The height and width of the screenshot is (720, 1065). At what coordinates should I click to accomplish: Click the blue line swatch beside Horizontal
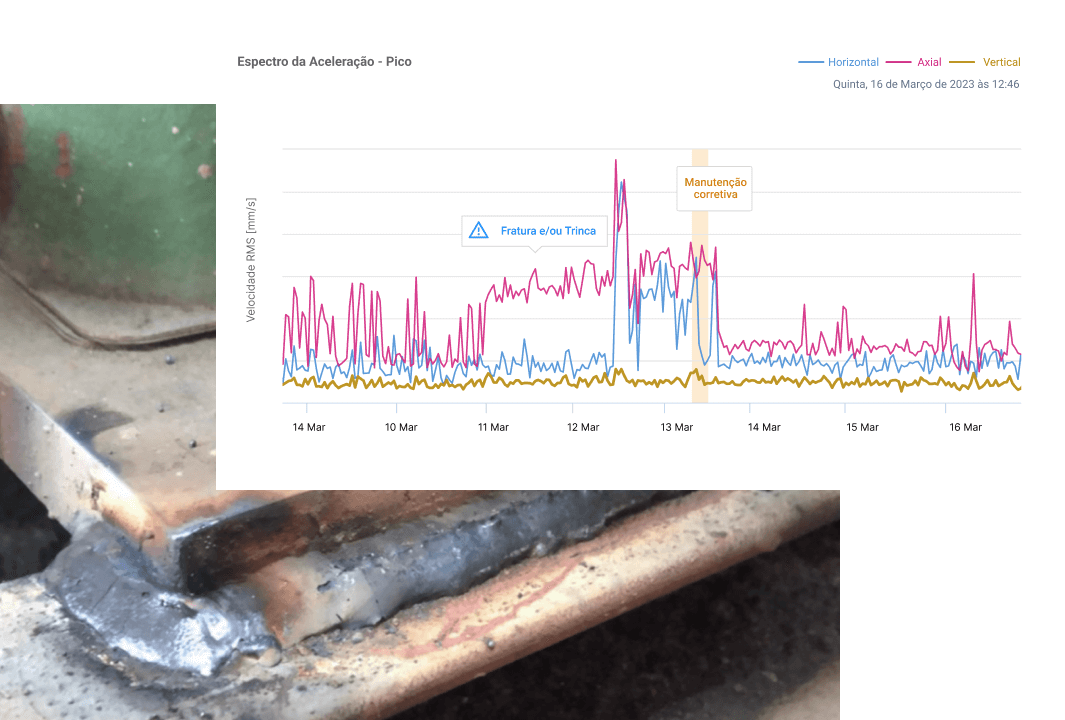(810, 62)
